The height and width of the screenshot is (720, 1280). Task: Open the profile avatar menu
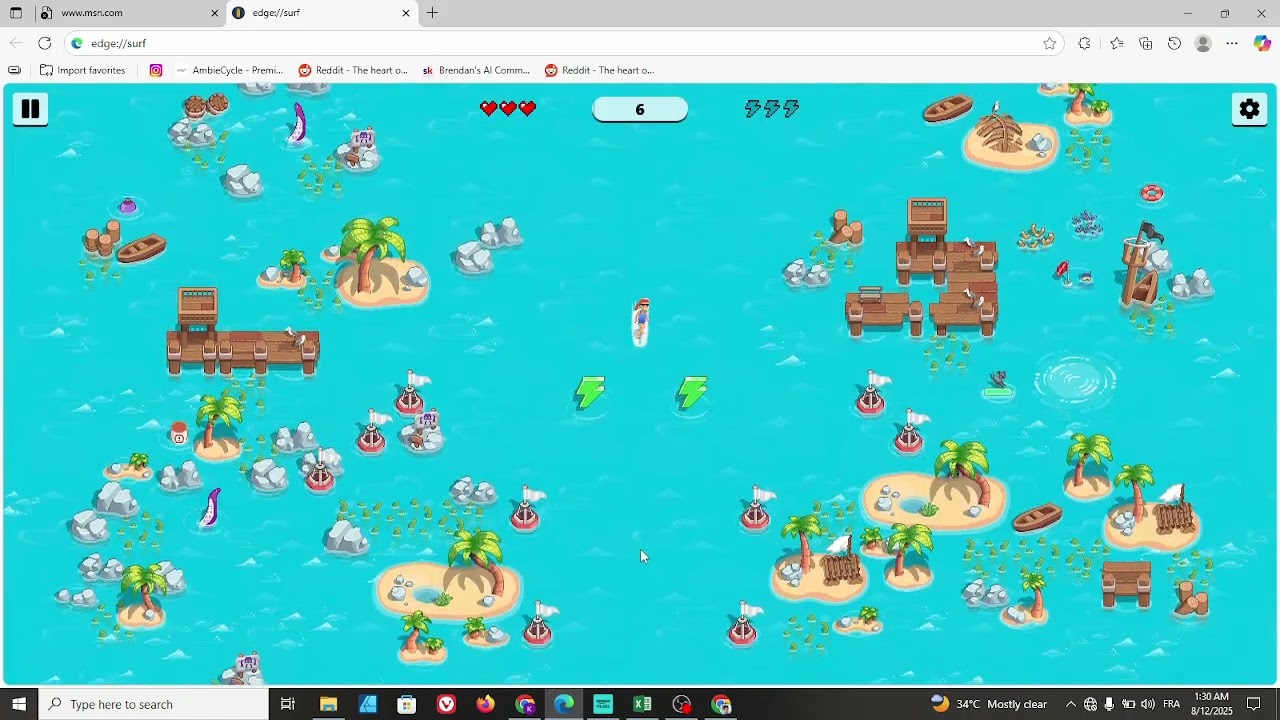(x=1203, y=43)
